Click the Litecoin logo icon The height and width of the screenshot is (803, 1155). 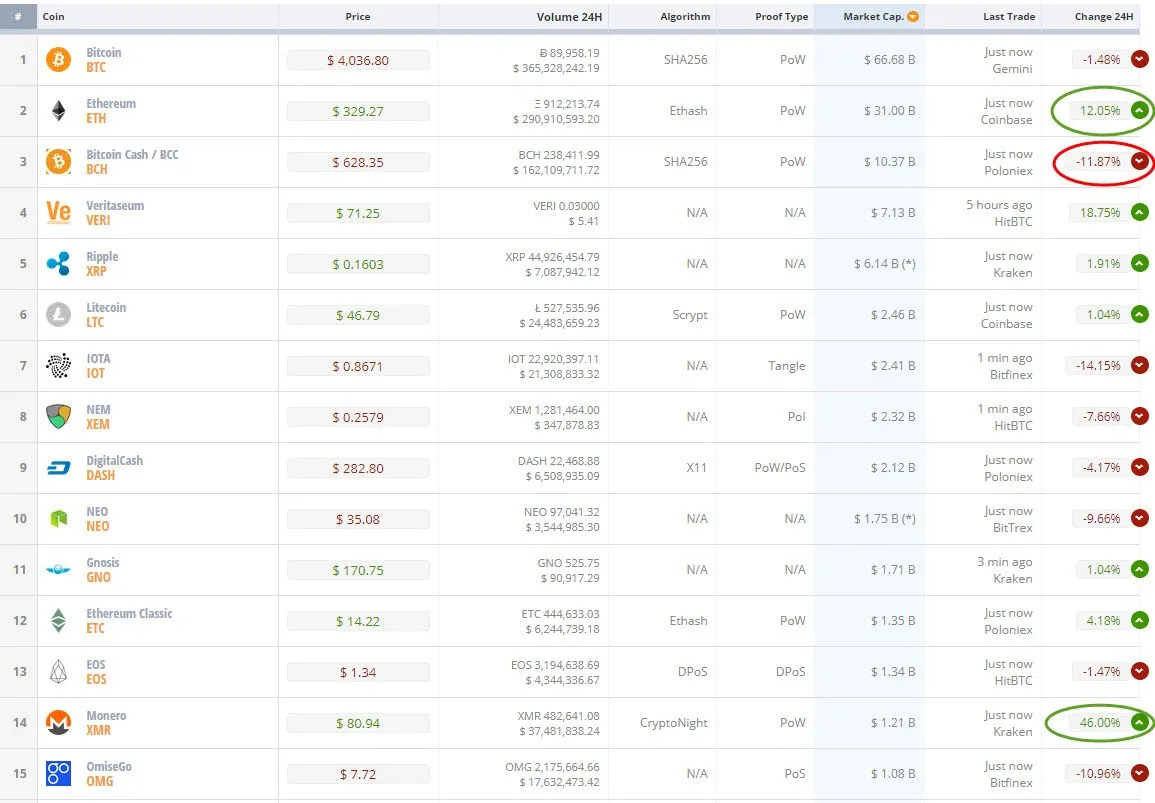point(58,315)
